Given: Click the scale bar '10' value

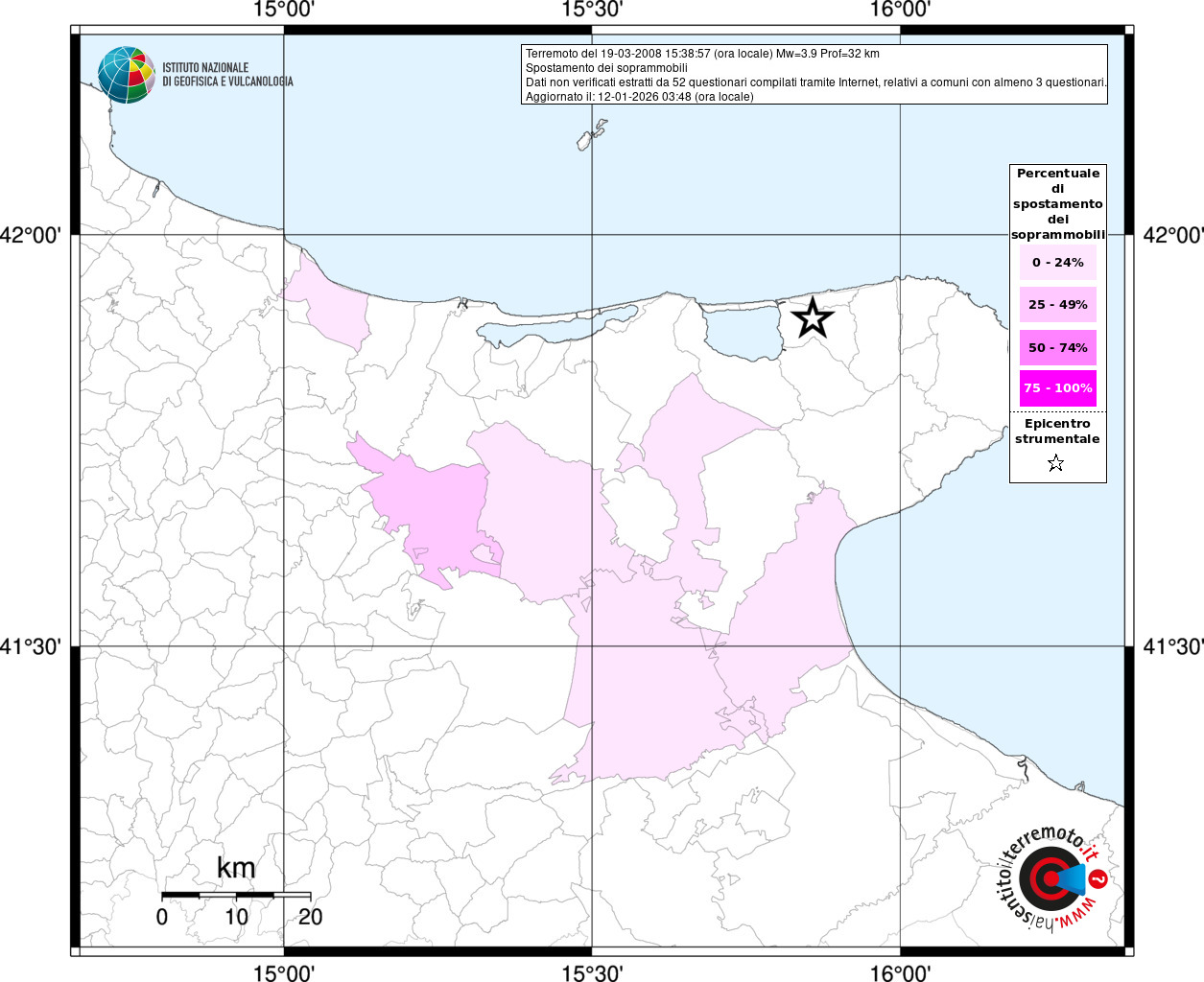Looking at the screenshot, I should pyautogui.click(x=236, y=917).
